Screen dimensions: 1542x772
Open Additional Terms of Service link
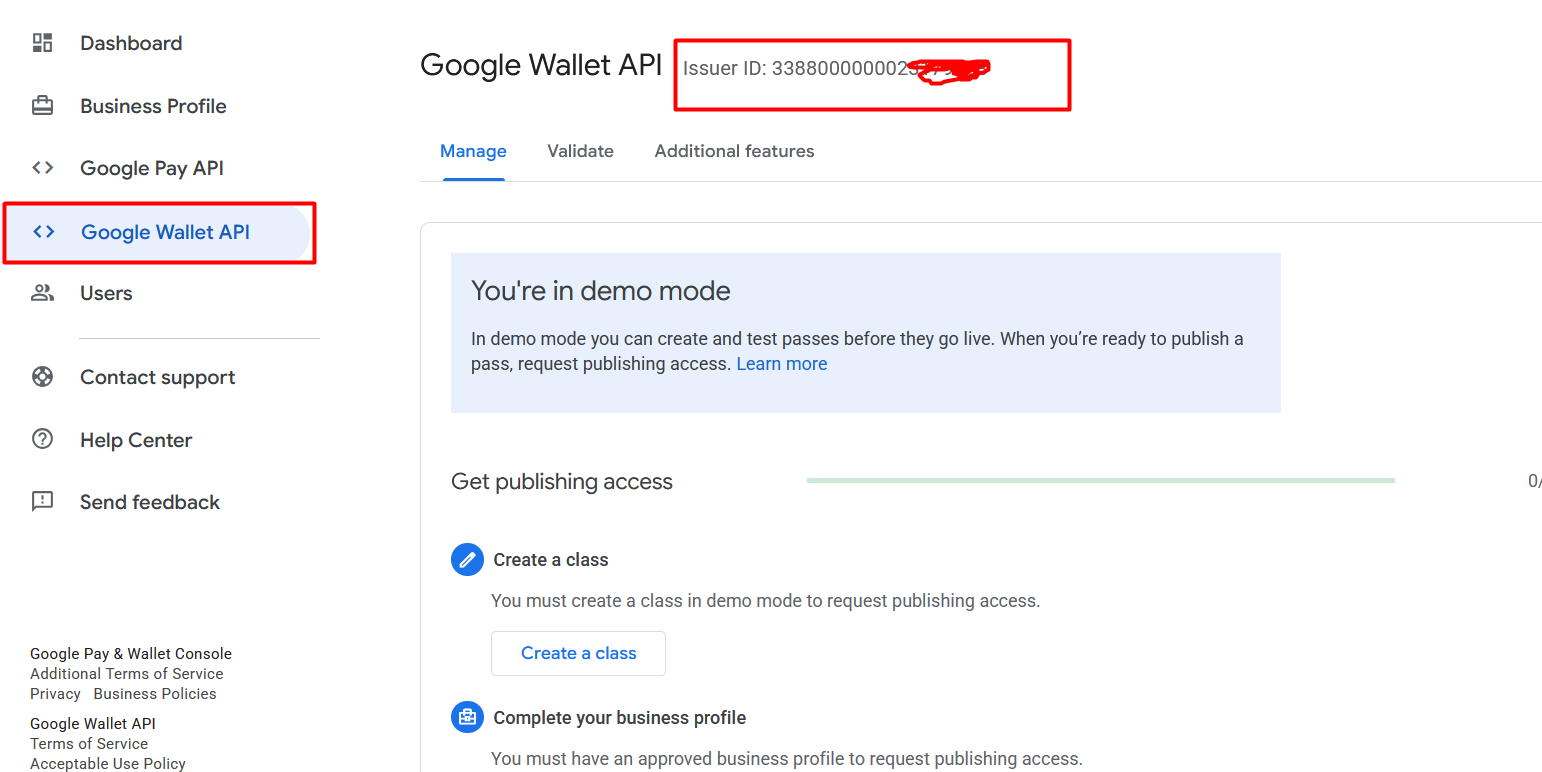[x=127, y=674]
